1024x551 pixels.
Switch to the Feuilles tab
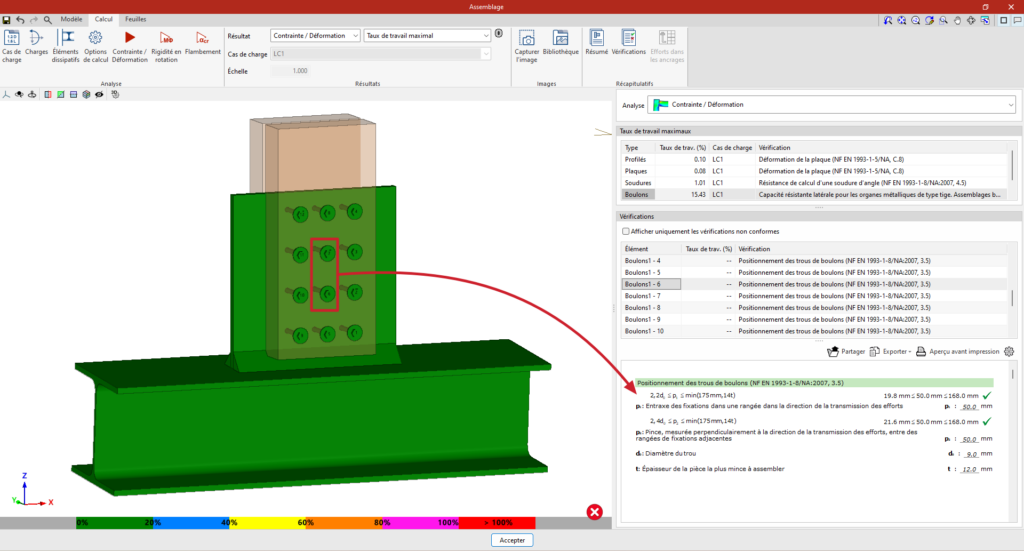[x=135, y=19]
